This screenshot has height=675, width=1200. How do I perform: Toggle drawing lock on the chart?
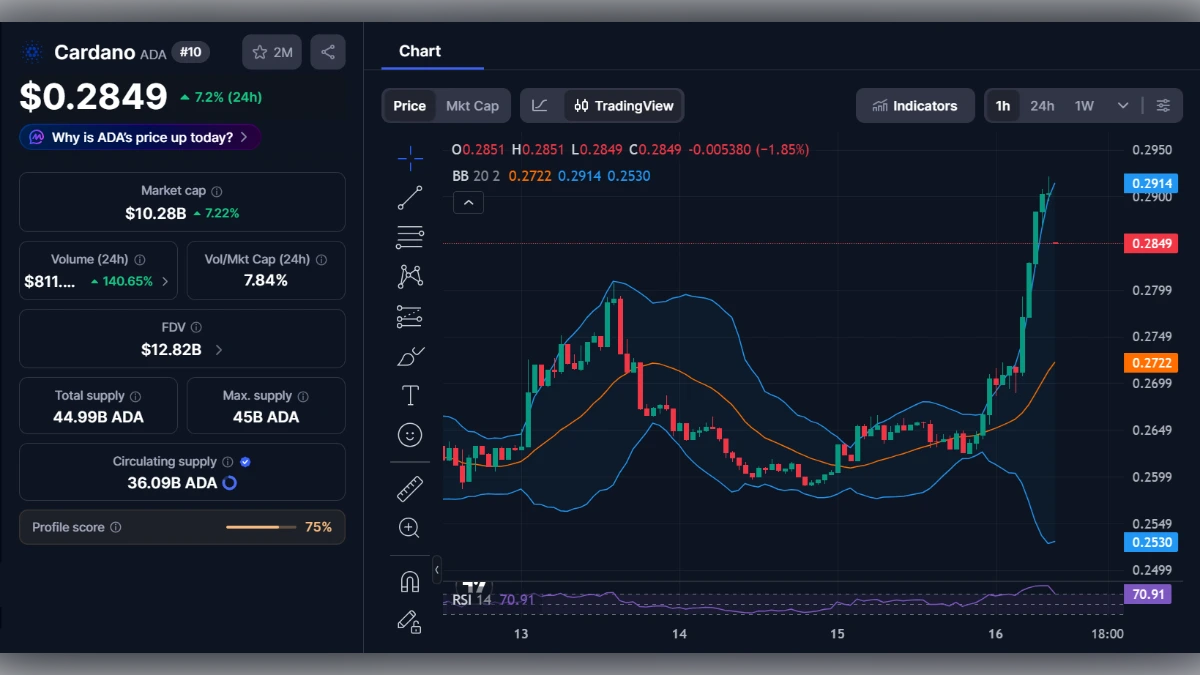pos(410,622)
